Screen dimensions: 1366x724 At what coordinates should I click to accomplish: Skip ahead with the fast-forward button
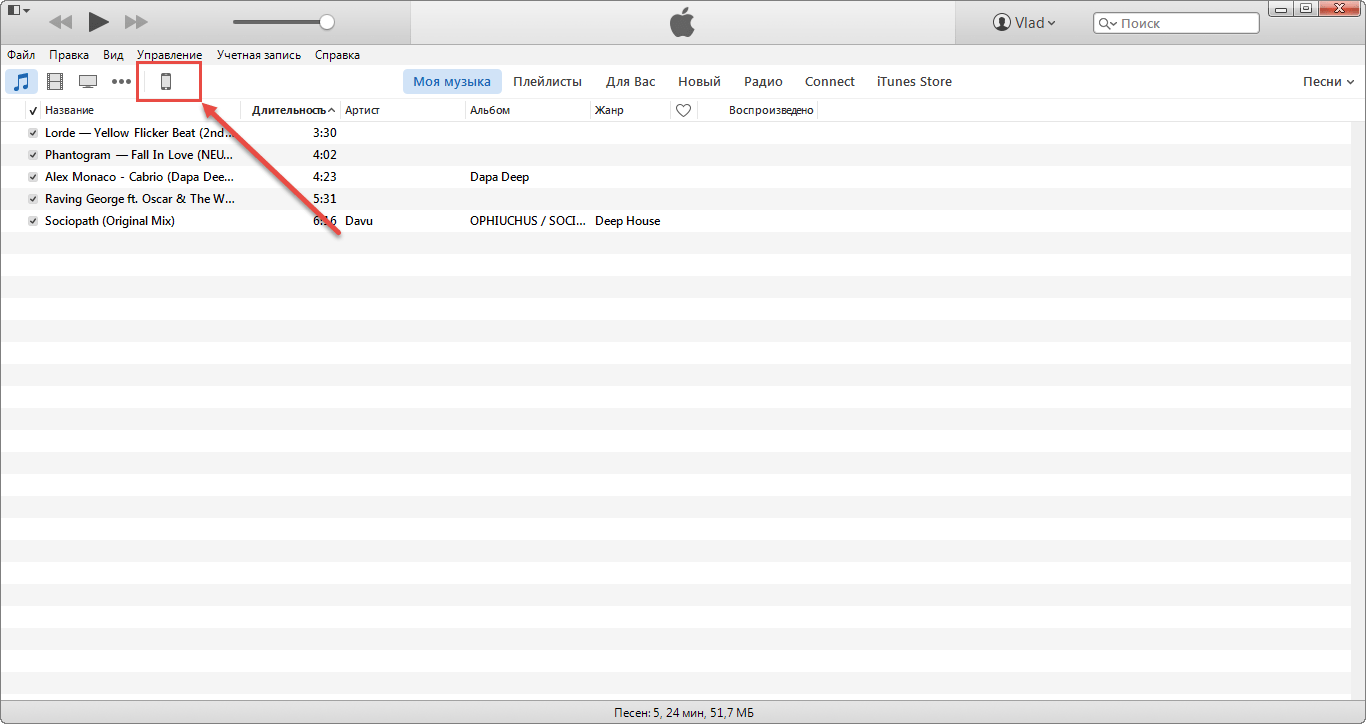coord(136,22)
